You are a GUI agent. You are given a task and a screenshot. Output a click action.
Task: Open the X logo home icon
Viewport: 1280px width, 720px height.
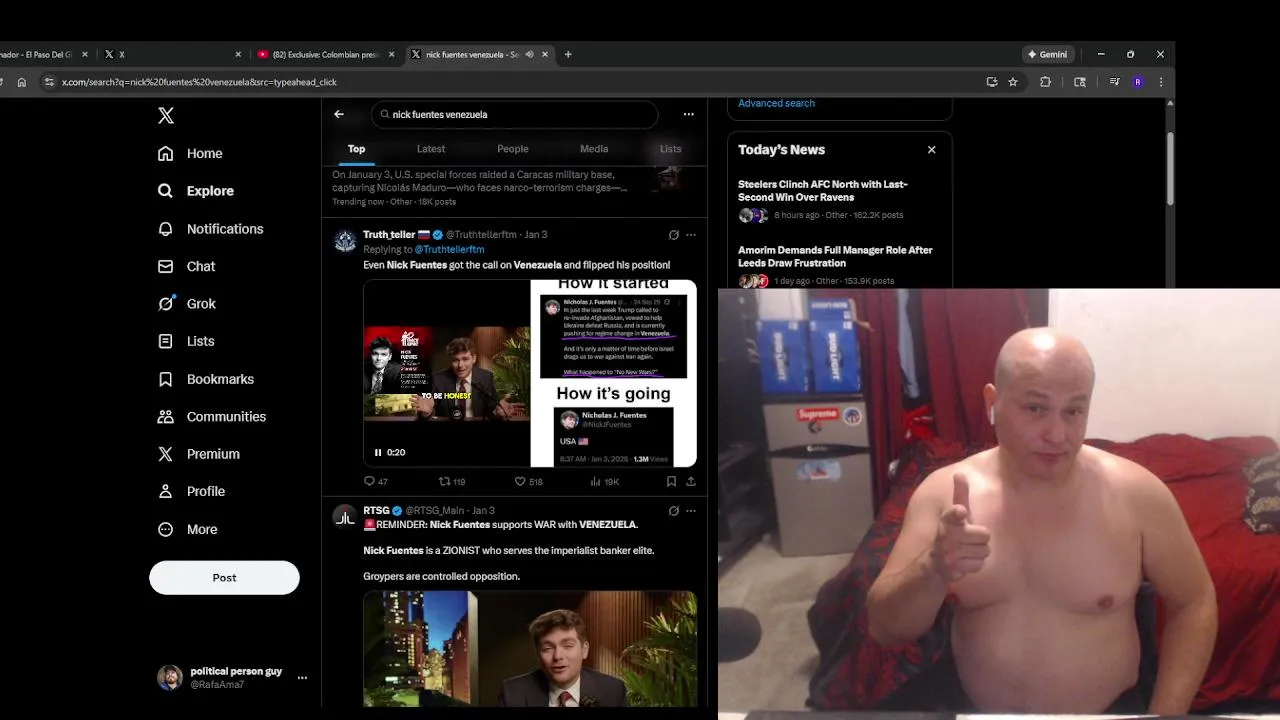coord(166,115)
